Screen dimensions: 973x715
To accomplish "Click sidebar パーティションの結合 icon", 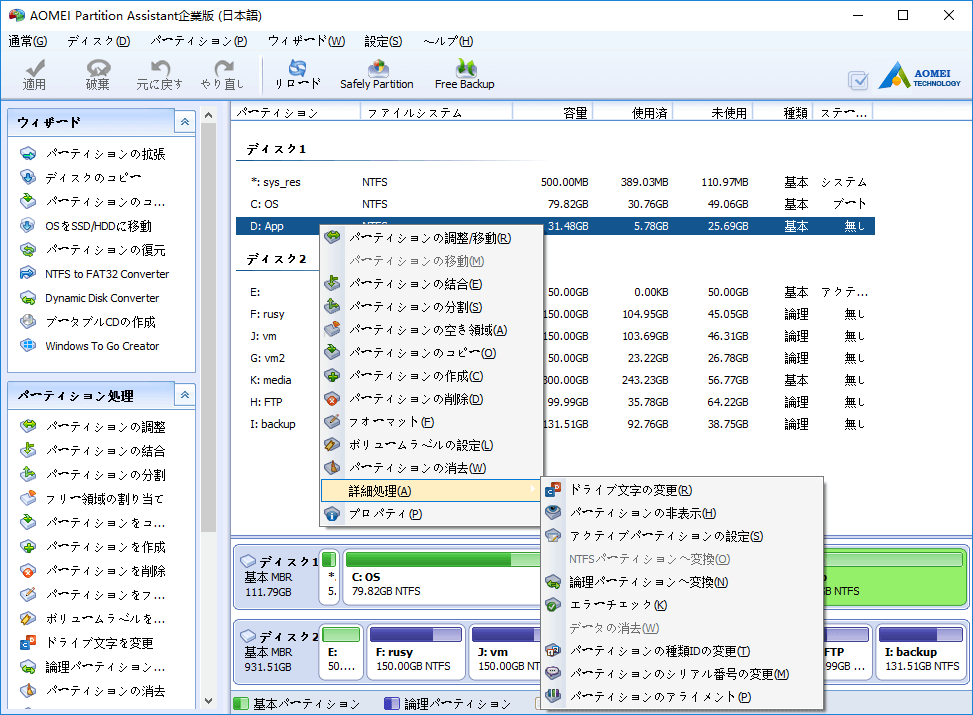I will 28,451.
